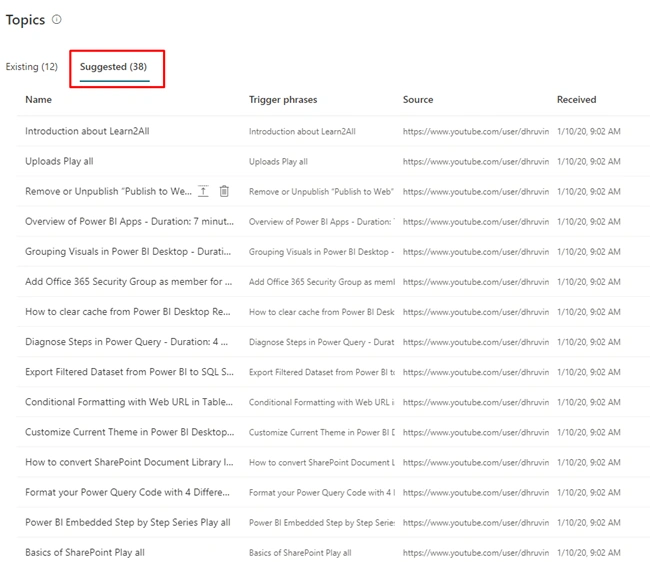Click the add-to-existing upload icon on Remove or Unpublish row

pos(203,191)
